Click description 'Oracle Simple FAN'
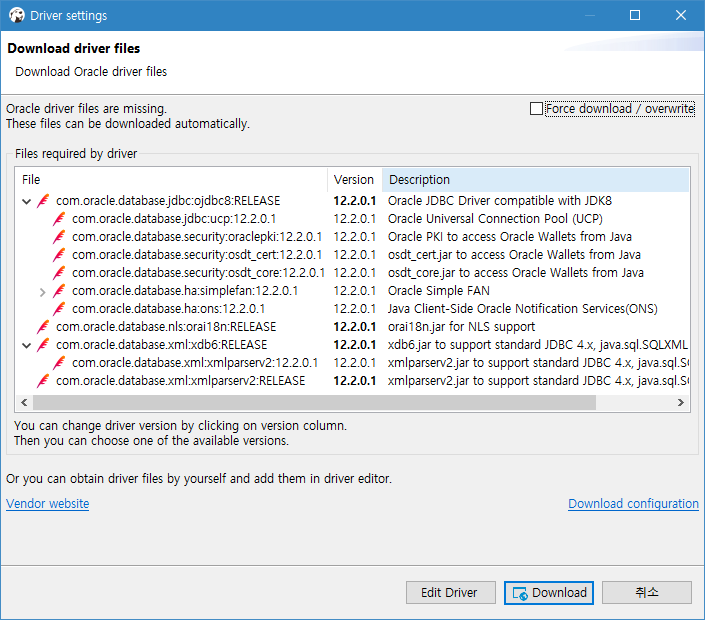 click(x=439, y=290)
